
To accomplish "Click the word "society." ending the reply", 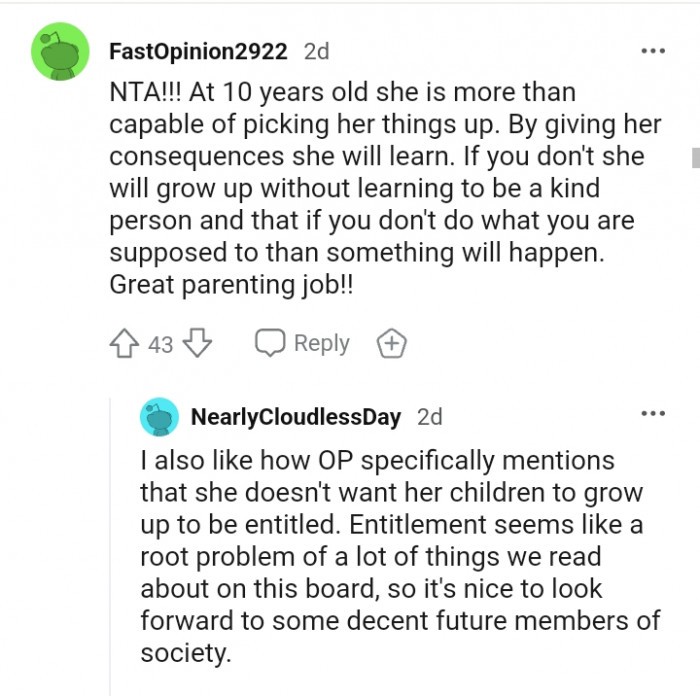I will pyautogui.click(x=185, y=652).
